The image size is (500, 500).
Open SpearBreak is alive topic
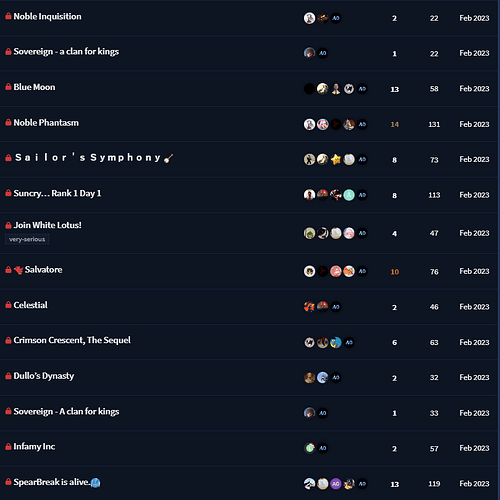(57, 482)
